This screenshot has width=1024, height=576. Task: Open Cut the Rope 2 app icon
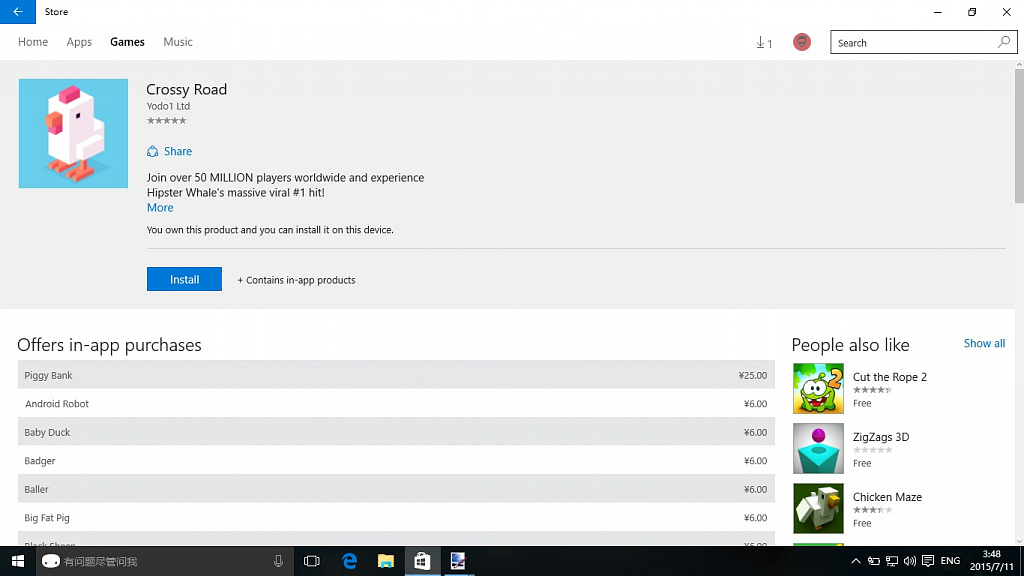[818, 389]
